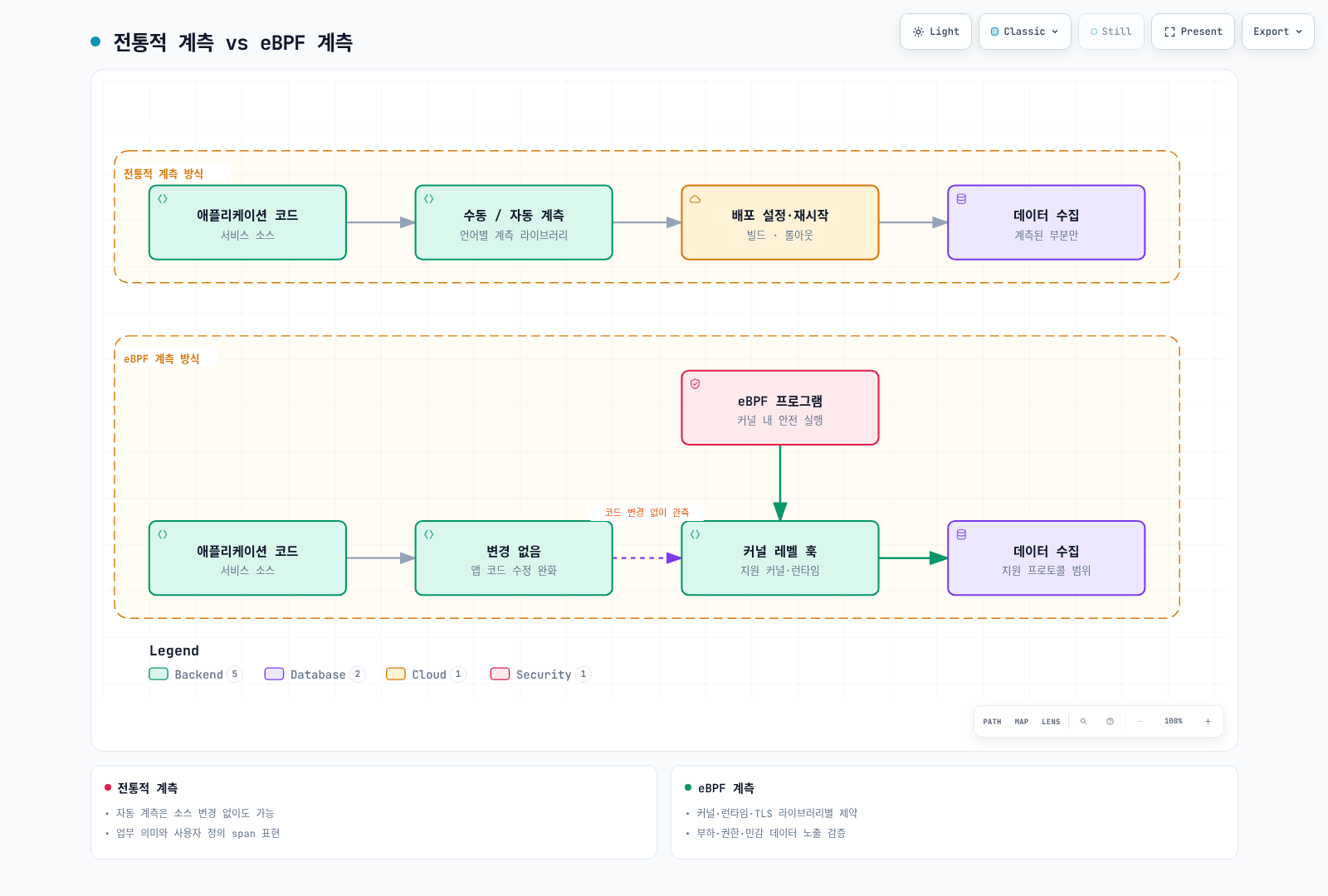Click the 업무 의미와 사용자 정의 span 표현 bullet
Screen dimensions: 1328x896
click(198, 833)
